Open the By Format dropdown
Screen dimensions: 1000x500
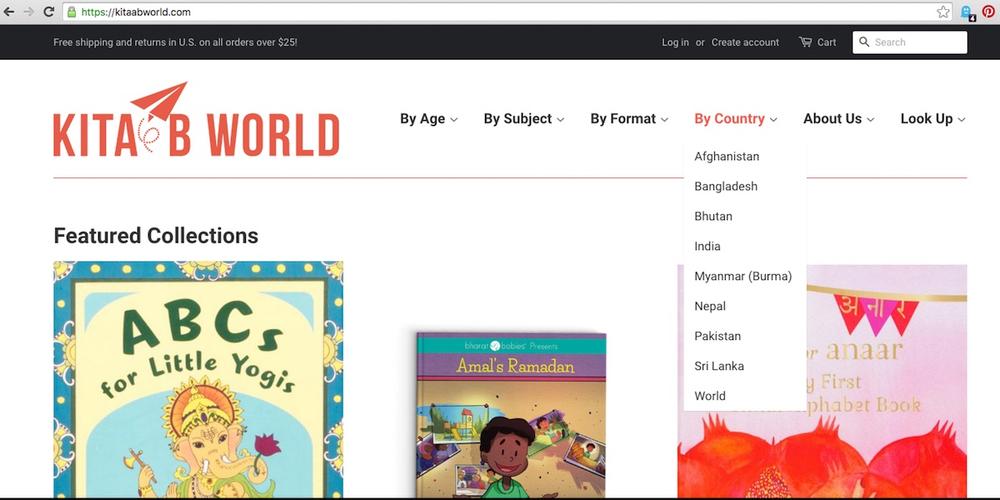[628, 119]
